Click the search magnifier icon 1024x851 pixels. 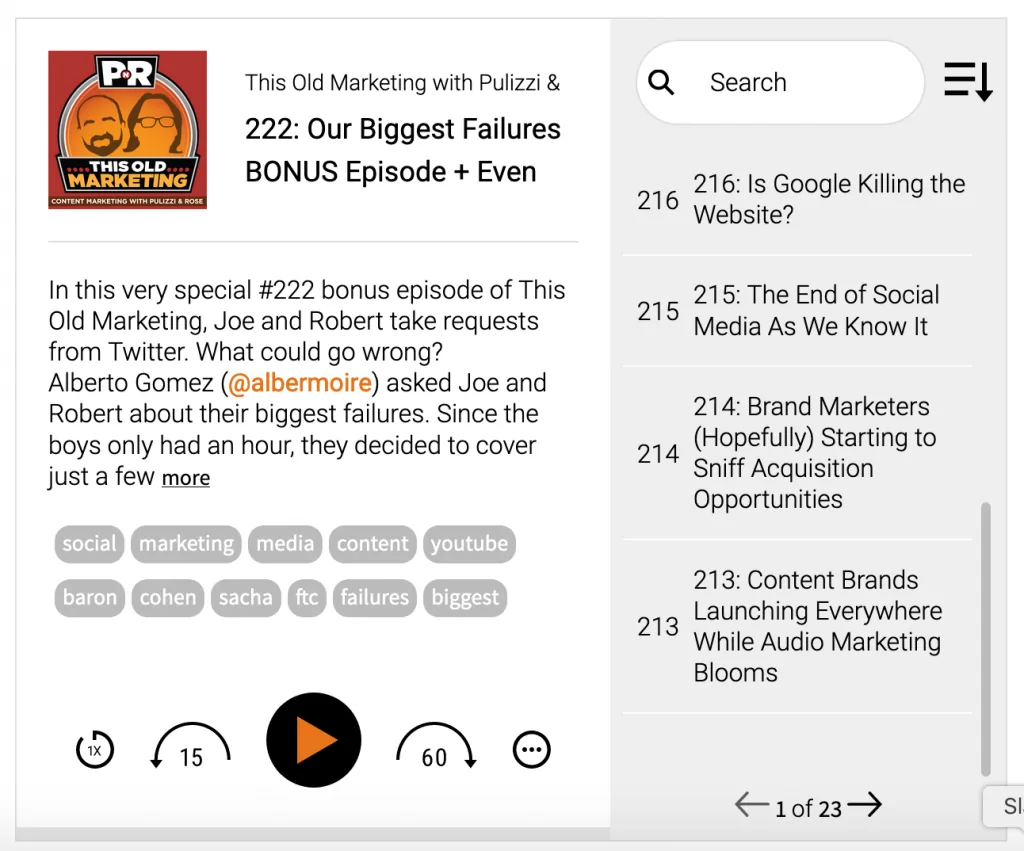coord(661,82)
